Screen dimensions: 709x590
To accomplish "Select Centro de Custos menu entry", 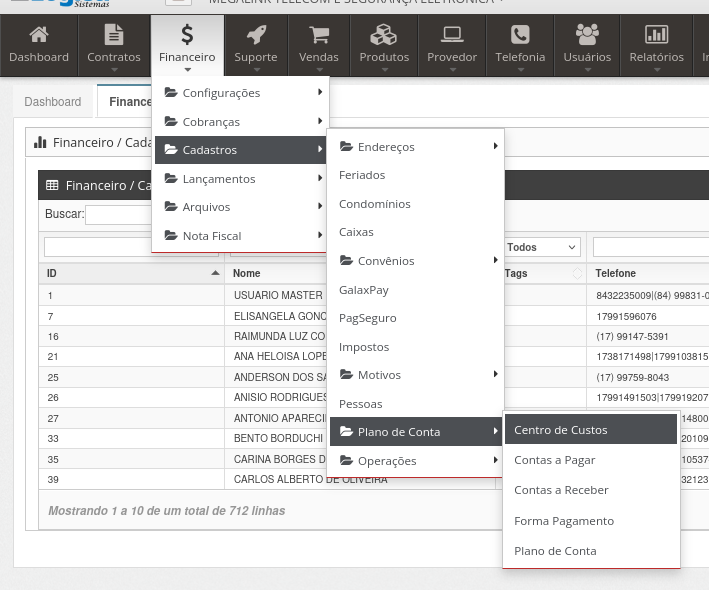I will [591, 430].
